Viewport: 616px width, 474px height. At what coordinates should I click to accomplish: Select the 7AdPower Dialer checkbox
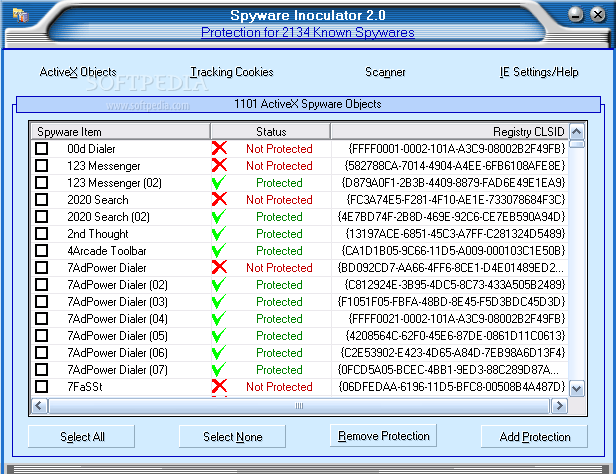42,267
